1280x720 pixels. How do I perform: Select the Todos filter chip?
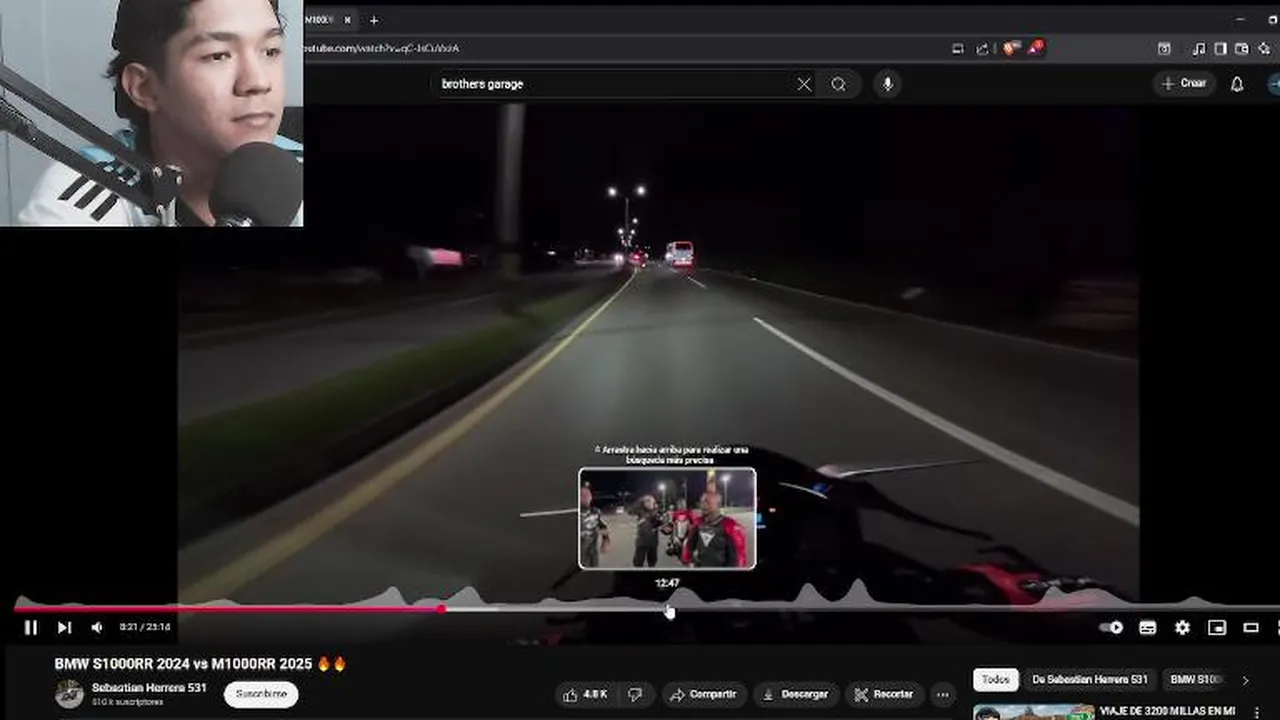(x=995, y=680)
